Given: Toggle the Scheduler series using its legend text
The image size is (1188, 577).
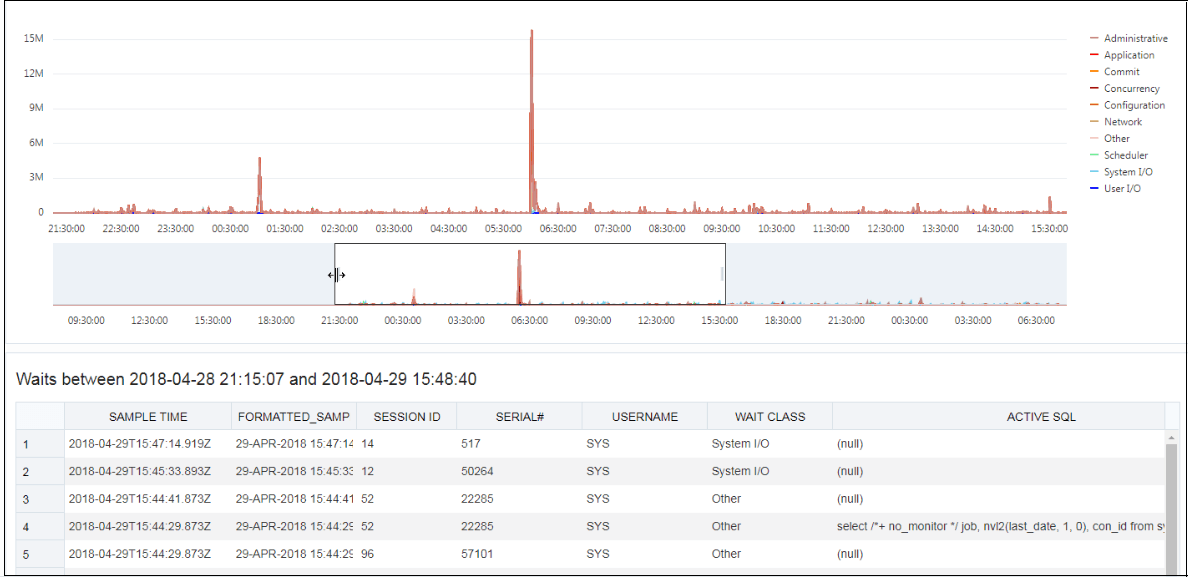Looking at the screenshot, I should point(1128,155).
